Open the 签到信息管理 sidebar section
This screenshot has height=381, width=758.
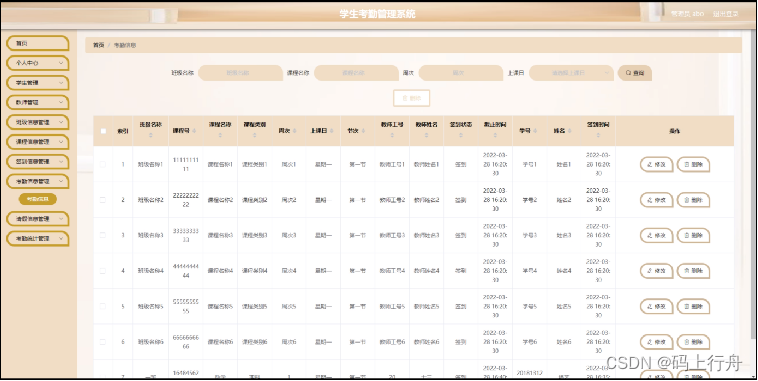[x=38, y=161]
